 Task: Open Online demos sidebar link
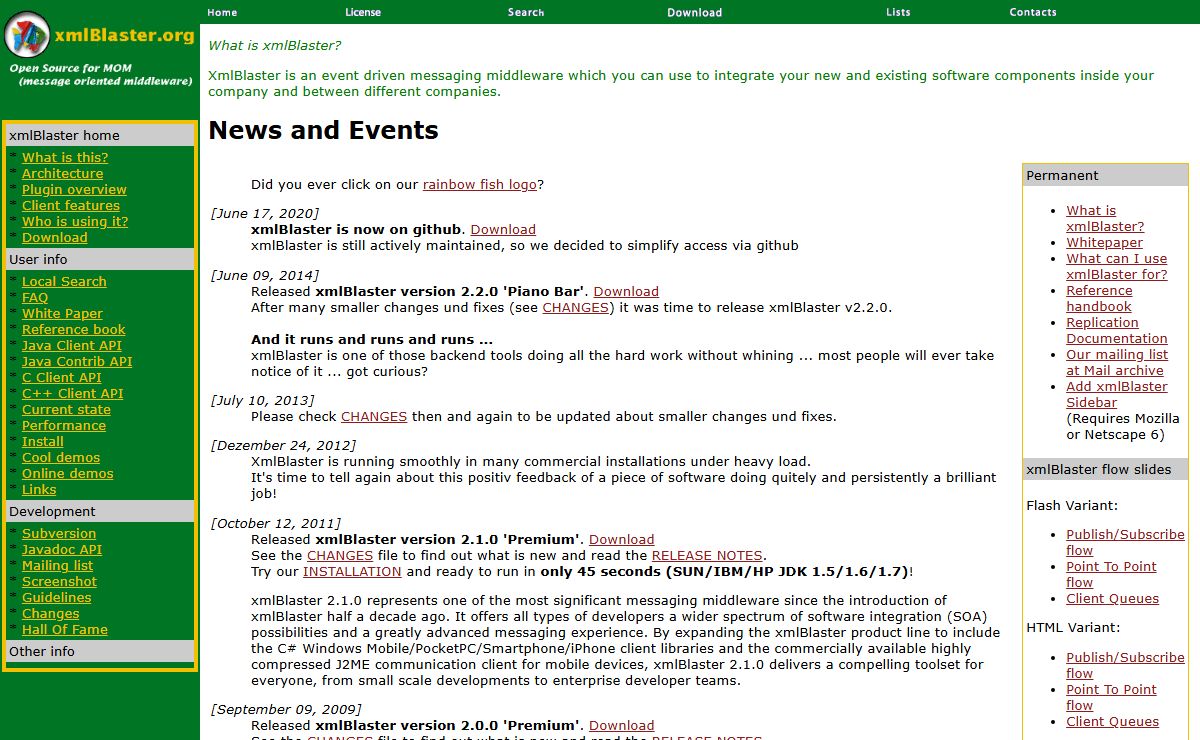click(68, 473)
